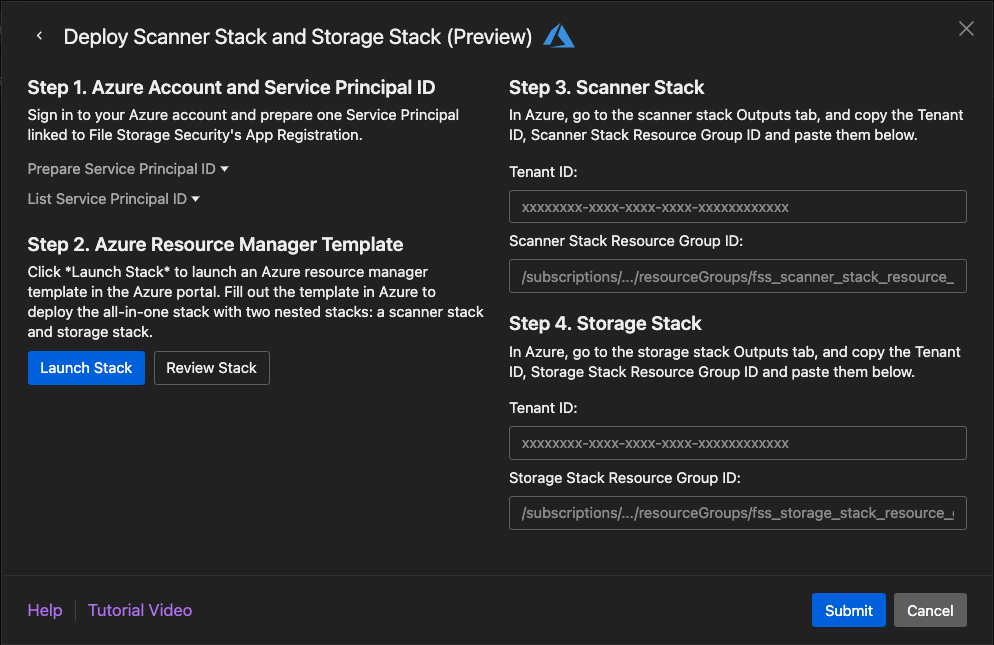
Task: Expand List Service Principal ID section
Action: pos(114,199)
